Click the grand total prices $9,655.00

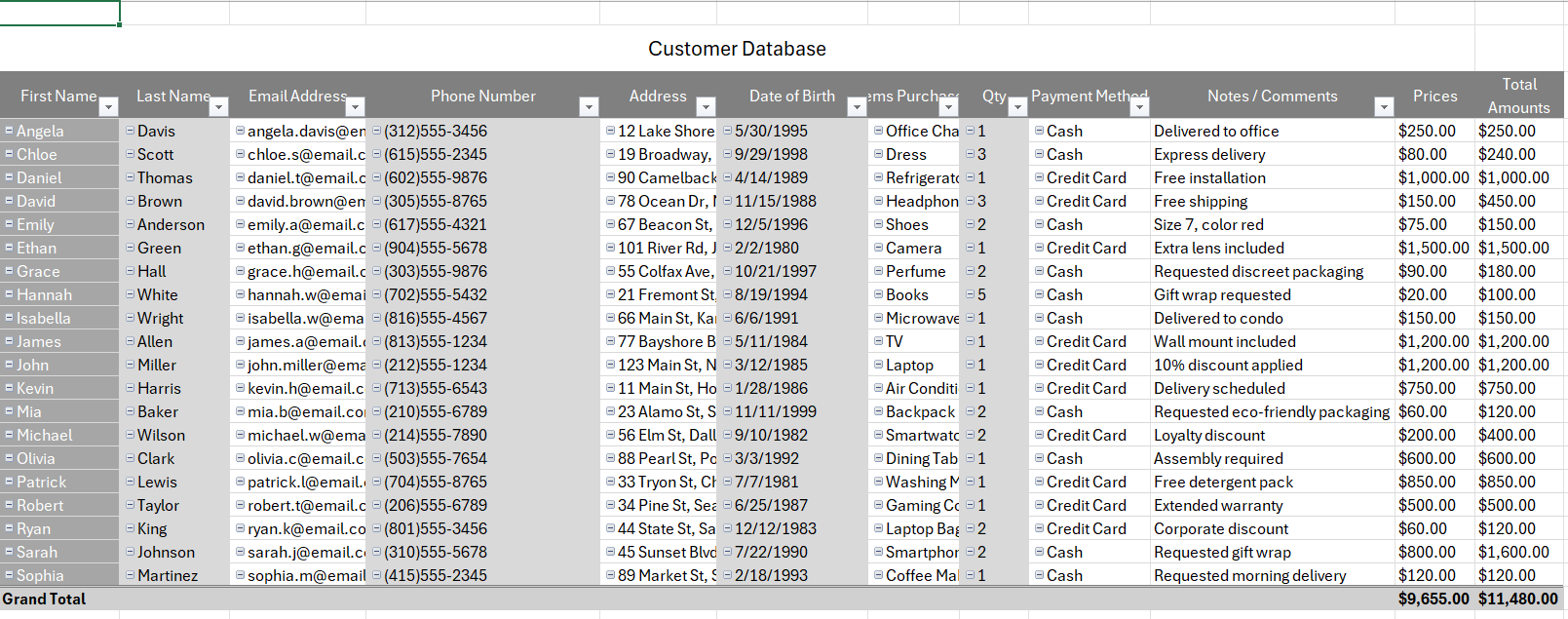click(x=1433, y=599)
